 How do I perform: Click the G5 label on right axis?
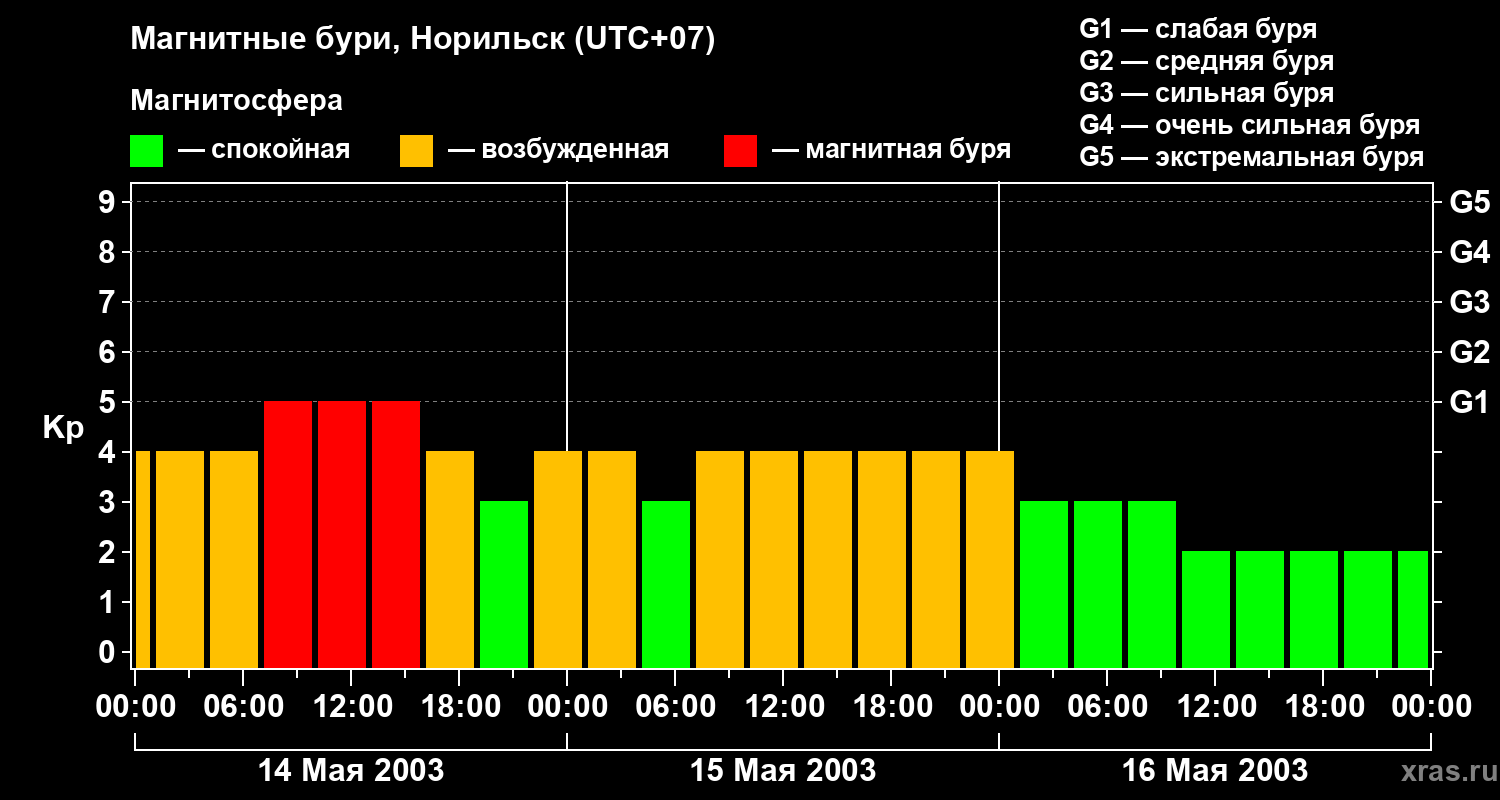[x=1469, y=203]
